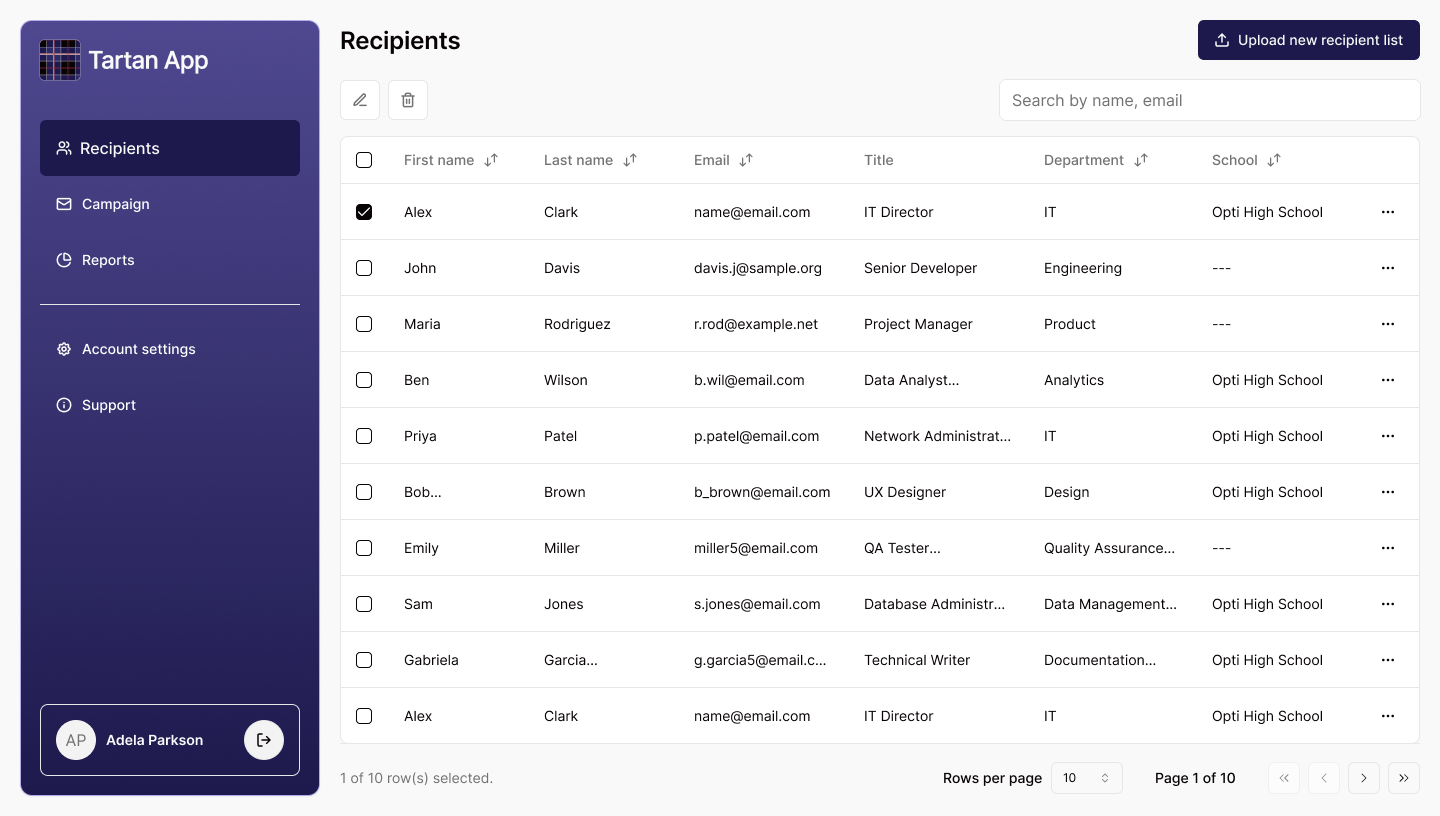This screenshot has height=816, width=1440.
Task: Sort the Department column
Action: [1141, 160]
